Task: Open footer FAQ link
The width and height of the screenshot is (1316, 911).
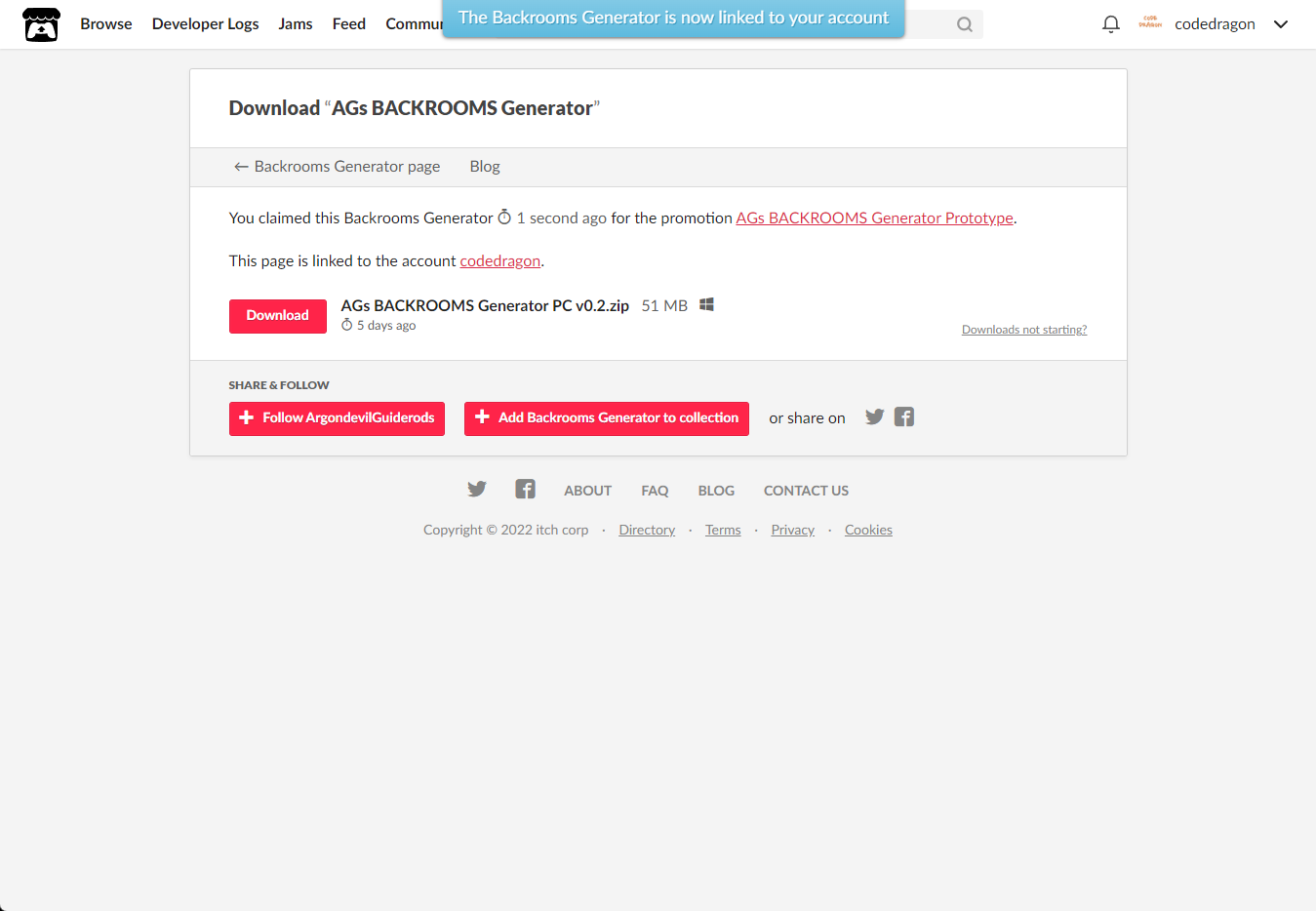Action: click(655, 491)
